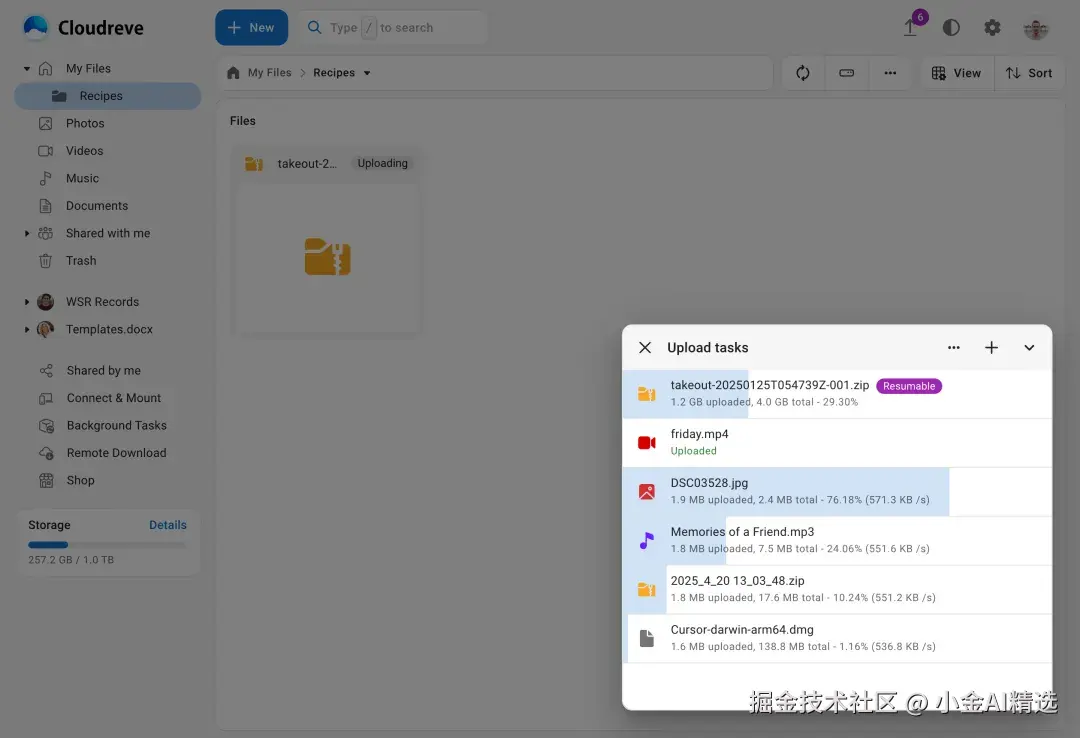Close the Upload tasks panel
This screenshot has height=738, width=1080.
click(x=645, y=348)
